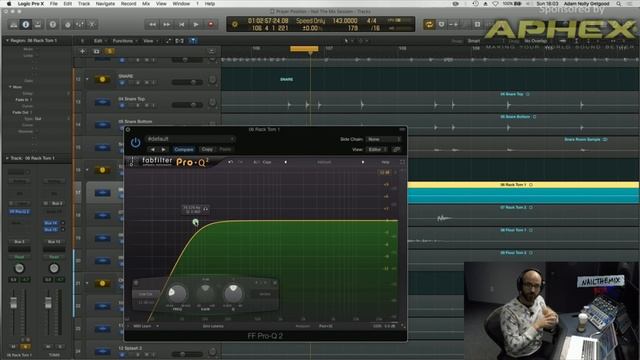This screenshot has height=360, width=640.
Task: Collapse the More section in region inspector
Action: pos(10,87)
